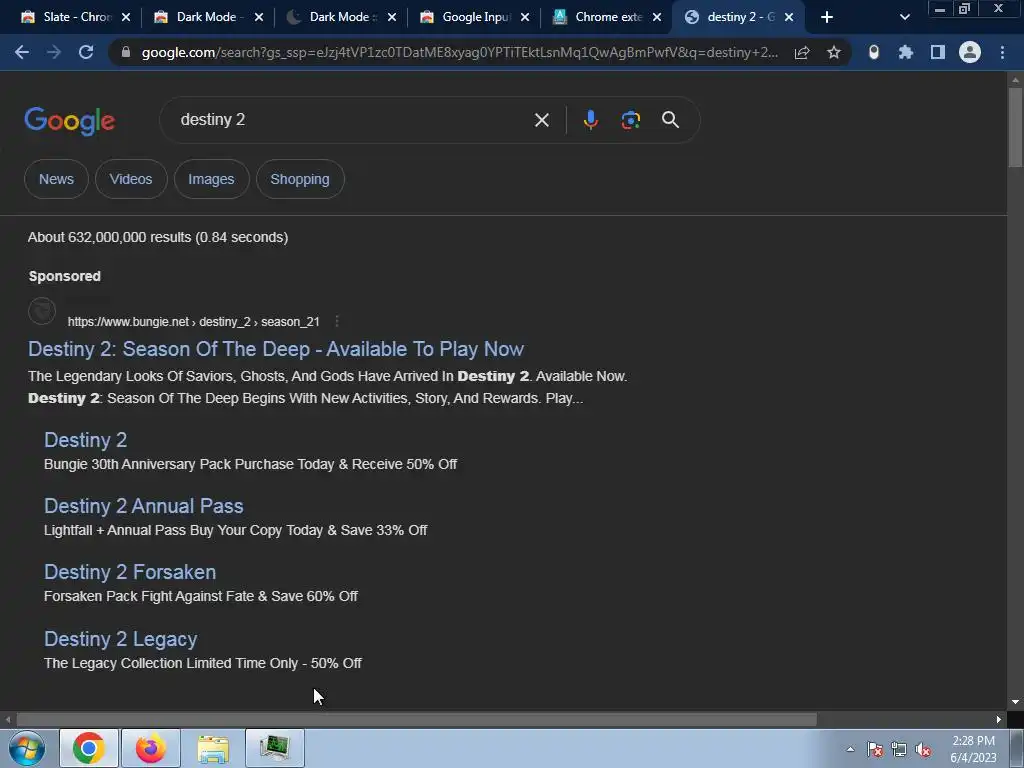The width and height of the screenshot is (1024, 768).
Task: Click the vertical scrollbar thumb
Action: click(x=1014, y=127)
